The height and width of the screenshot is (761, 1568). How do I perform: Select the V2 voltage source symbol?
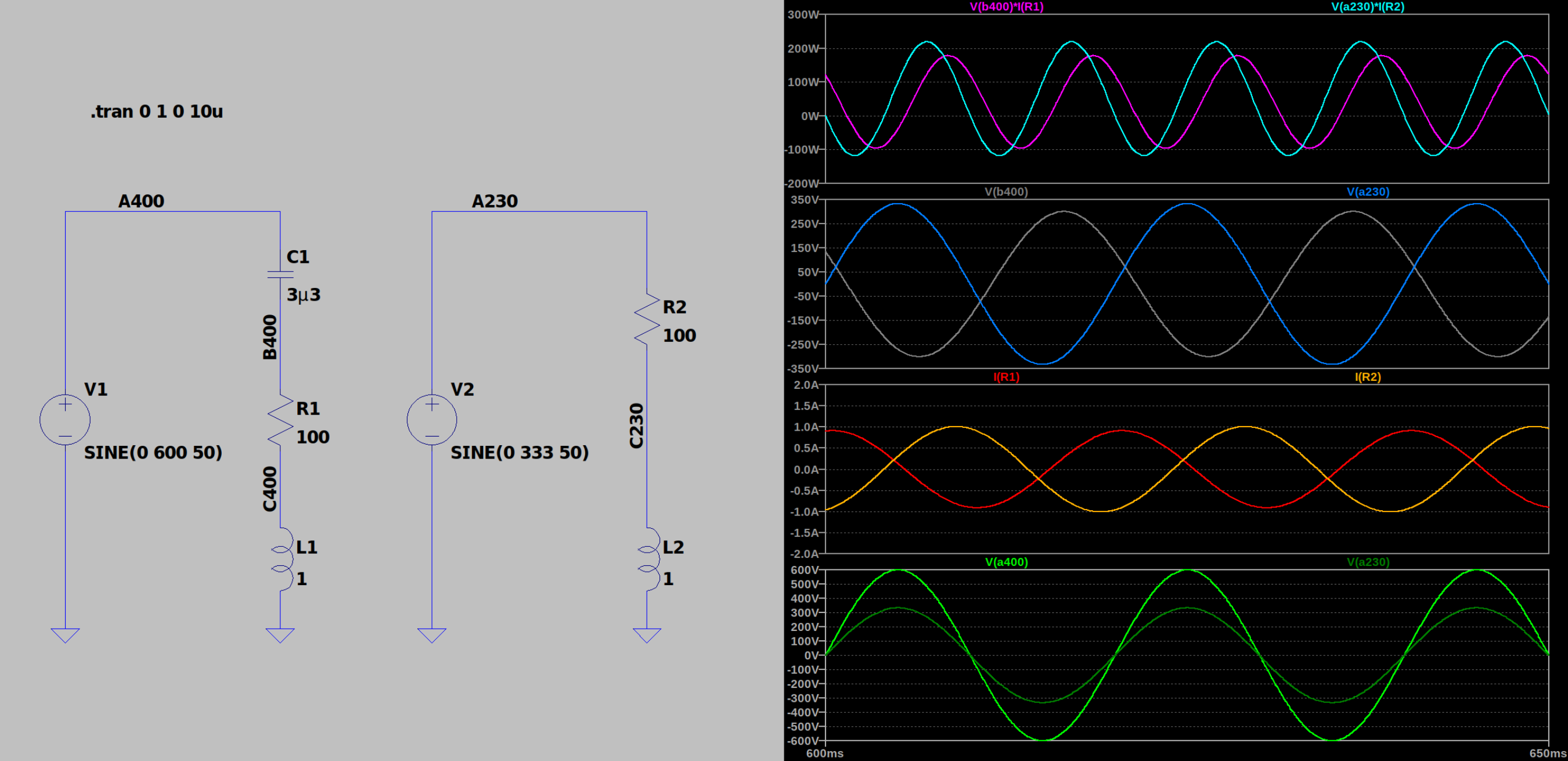tap(431, 420)
